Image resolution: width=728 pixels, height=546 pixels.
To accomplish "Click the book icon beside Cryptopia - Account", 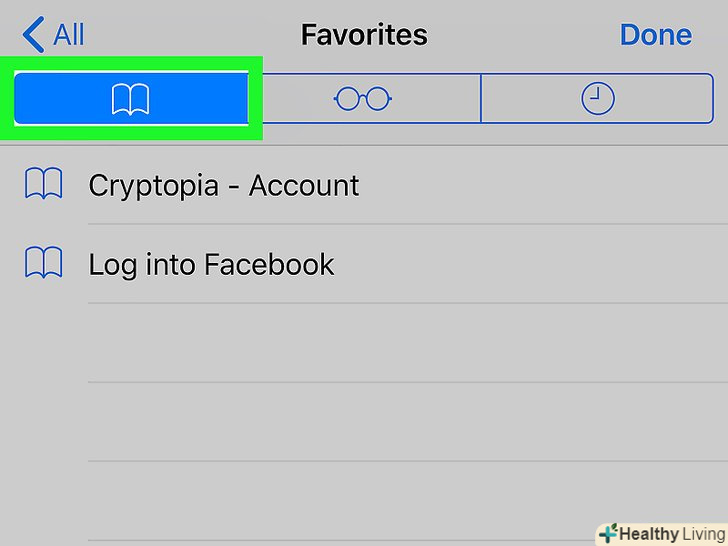I will click(x=43, y=185).
